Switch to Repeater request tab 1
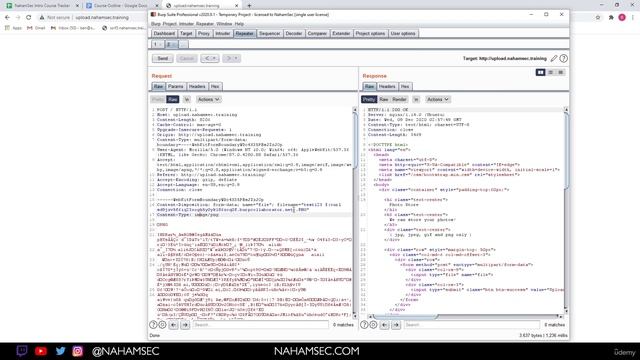640x360 pixels. click(x=157, y=44)
